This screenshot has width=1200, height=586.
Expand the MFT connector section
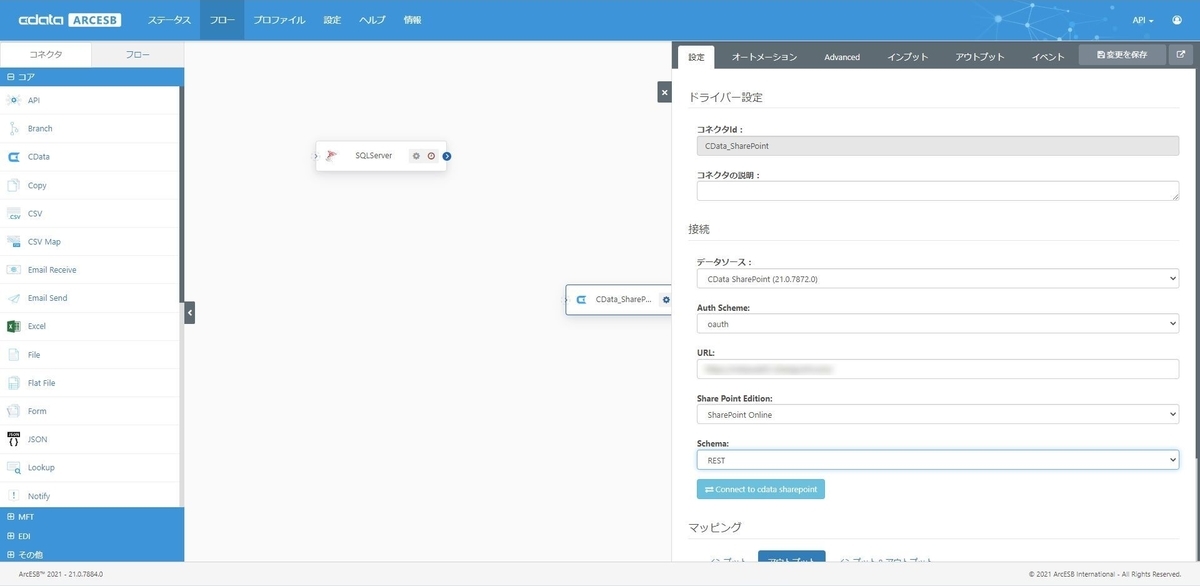click(92, 517)
